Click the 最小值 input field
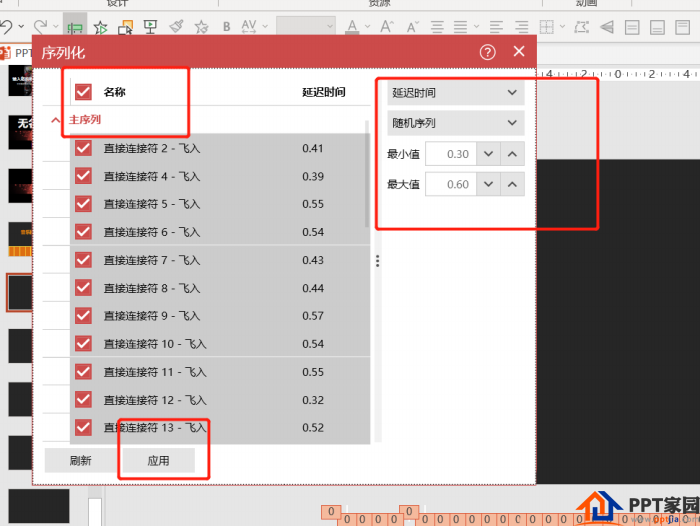The width and height of the screenshot is (700, 526). click(x=448, y=154)
